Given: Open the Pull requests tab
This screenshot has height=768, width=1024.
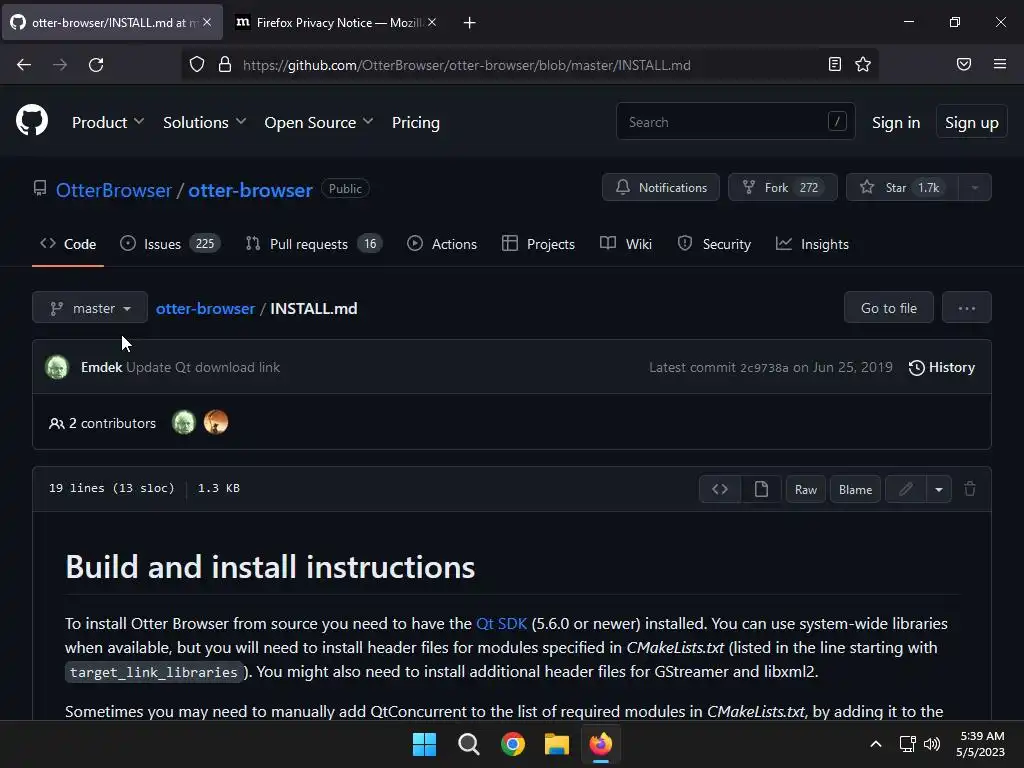Looking at the screenshot, I should [x=313, y=244].
